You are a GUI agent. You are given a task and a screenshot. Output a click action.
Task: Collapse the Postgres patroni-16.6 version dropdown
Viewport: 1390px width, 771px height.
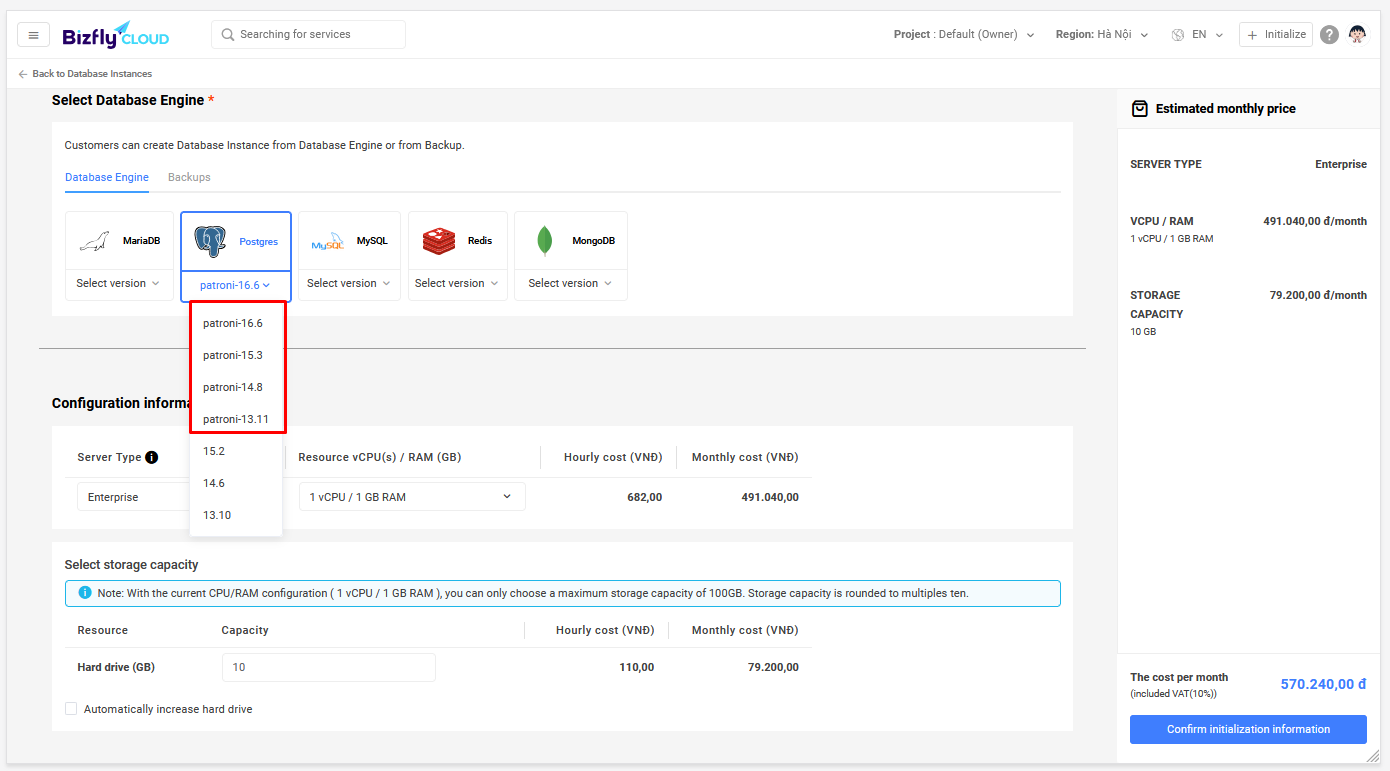[236, 285]
